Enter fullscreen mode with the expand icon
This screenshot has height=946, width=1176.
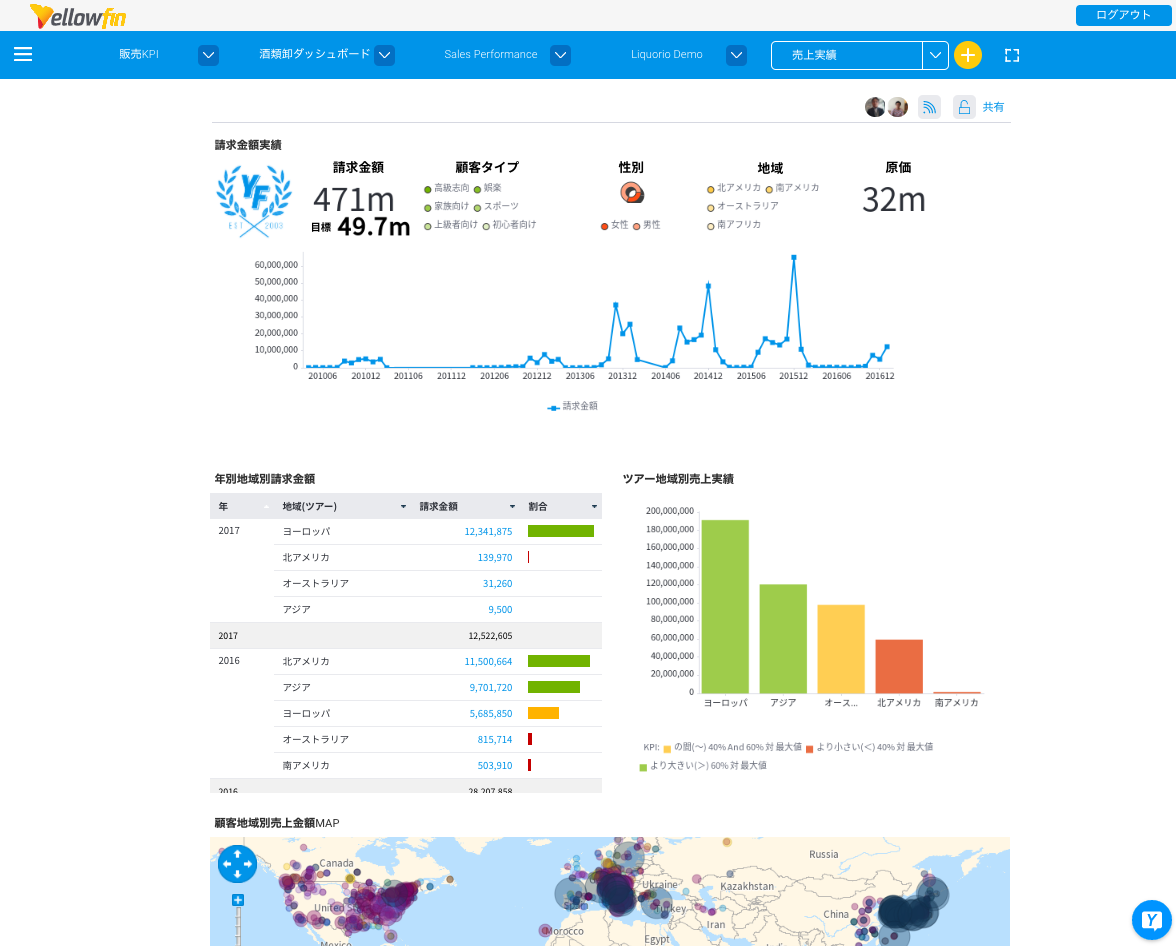pos(1011,55)
